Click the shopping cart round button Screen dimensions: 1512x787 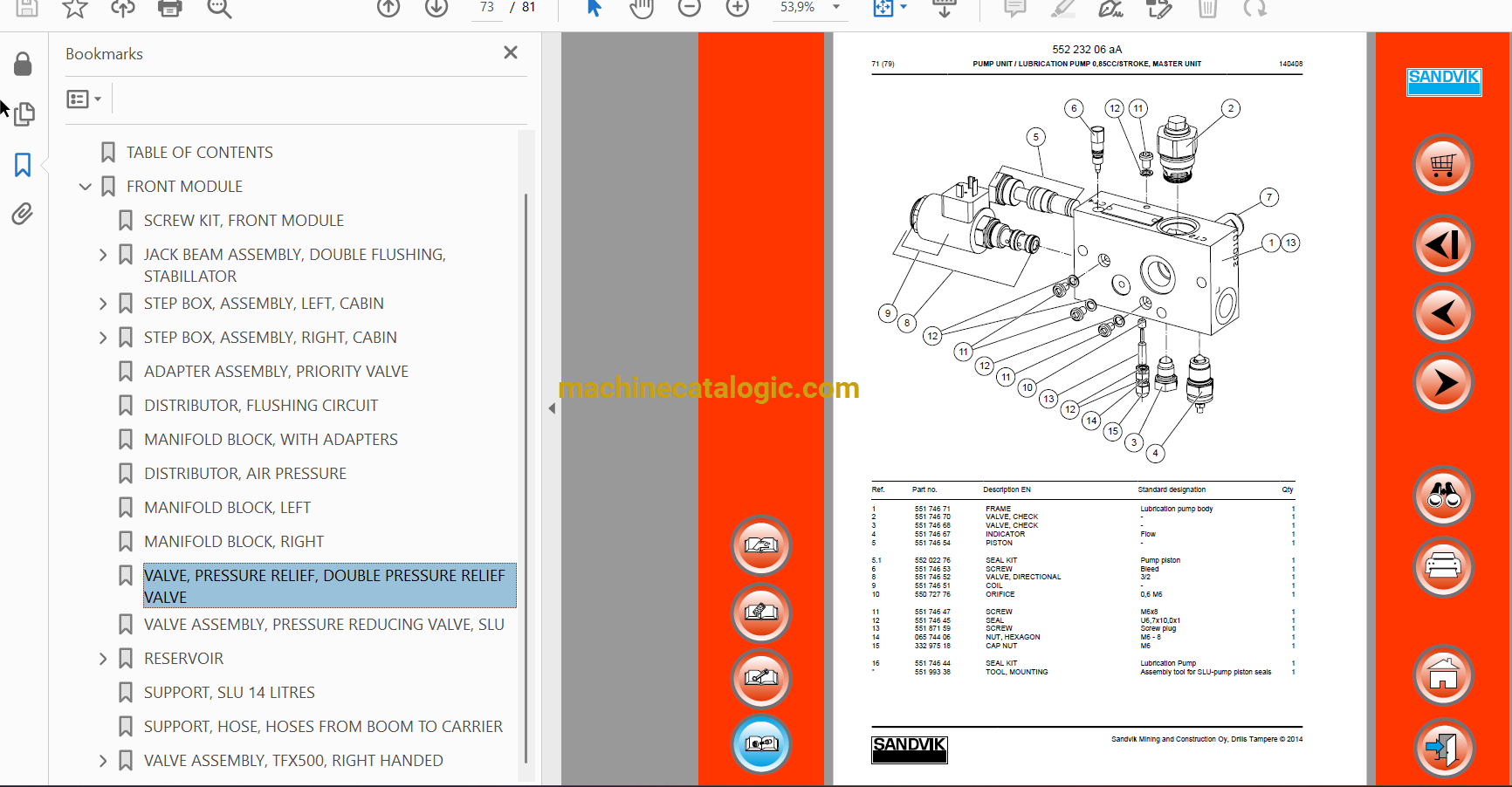[x=1443, y=165]
